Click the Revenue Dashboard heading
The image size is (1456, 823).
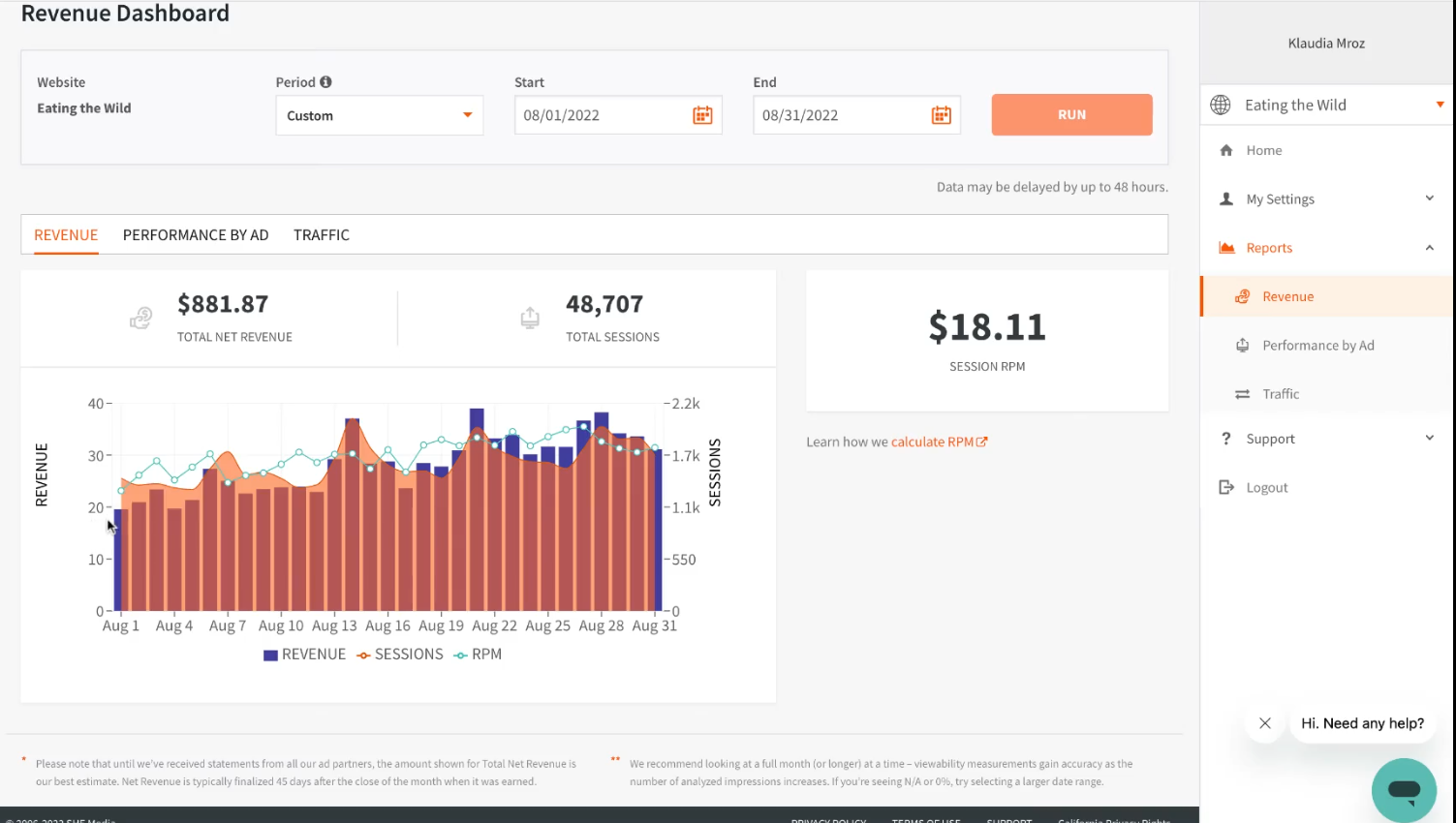coord(125,14)
